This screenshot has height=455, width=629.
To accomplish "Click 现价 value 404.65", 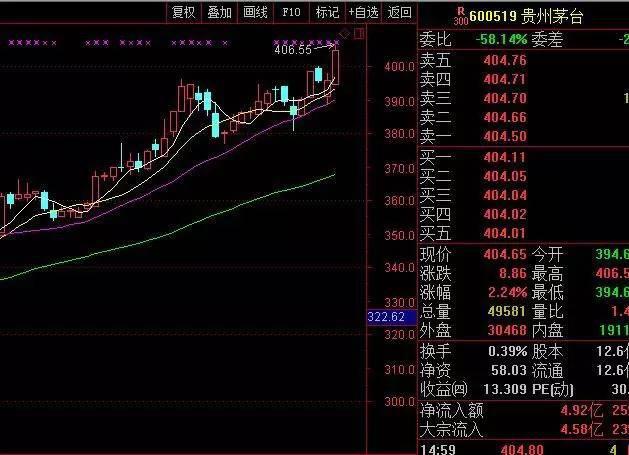I will point(505,254).
